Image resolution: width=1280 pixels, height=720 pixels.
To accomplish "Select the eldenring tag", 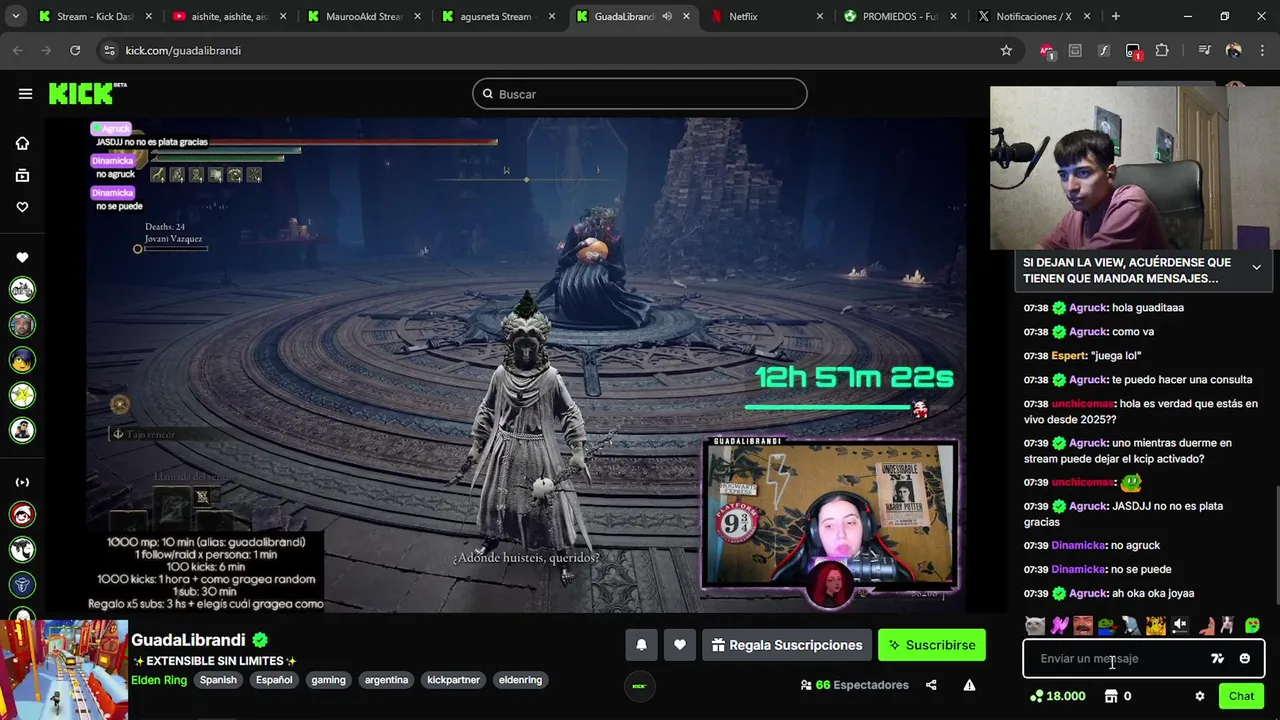I will click(x=520, y=680).
